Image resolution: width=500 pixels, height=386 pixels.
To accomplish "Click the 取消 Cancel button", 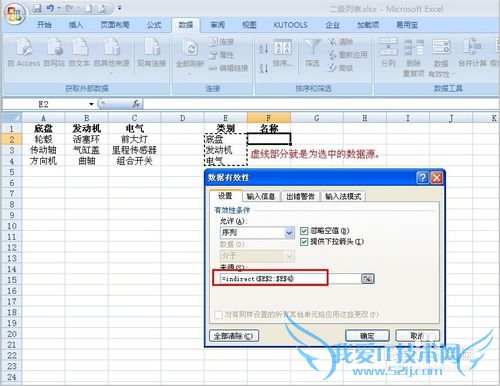I will (x=417, y=336).
